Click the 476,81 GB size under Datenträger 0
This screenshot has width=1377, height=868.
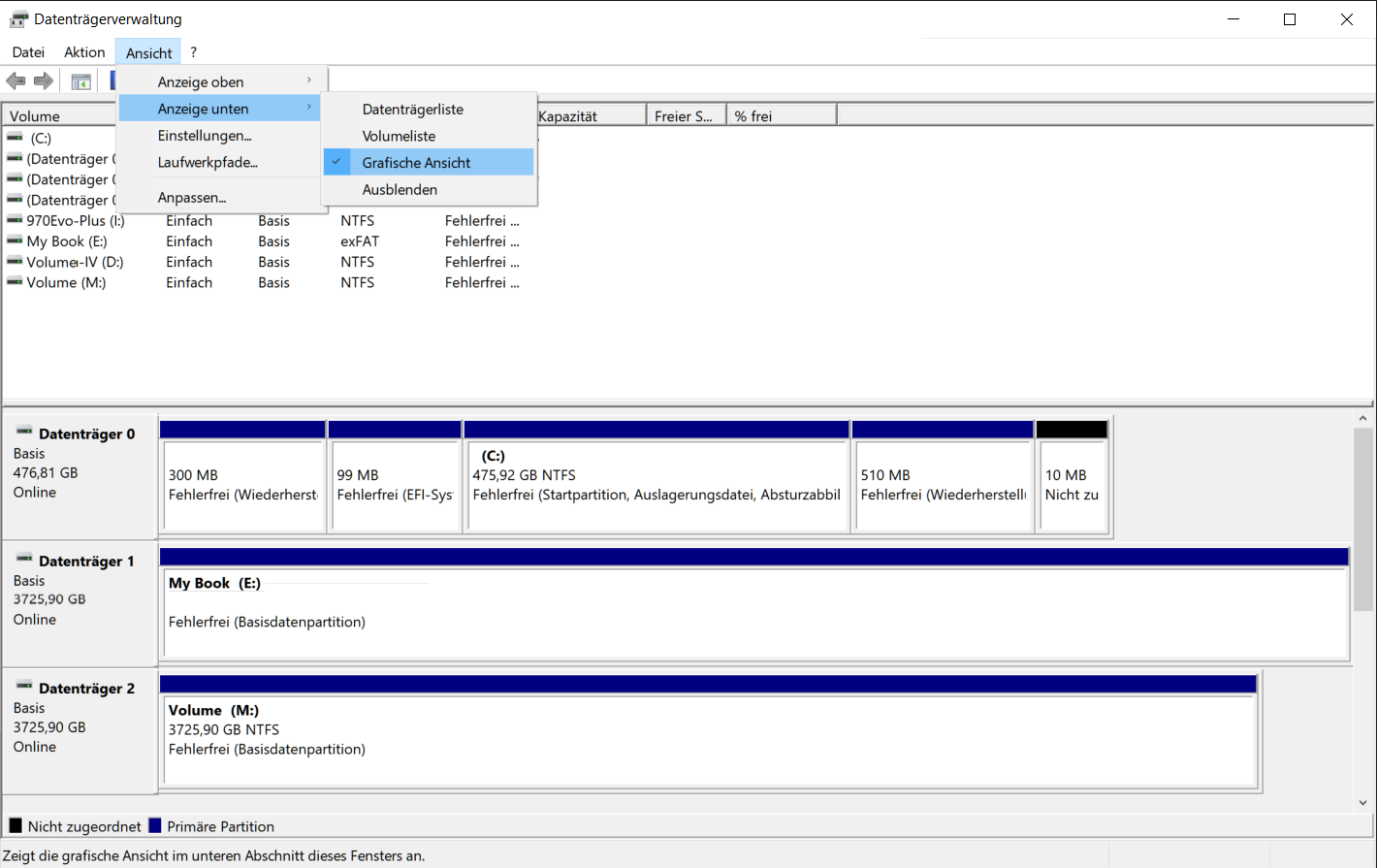pyautogui.click(x=46, y=472)
